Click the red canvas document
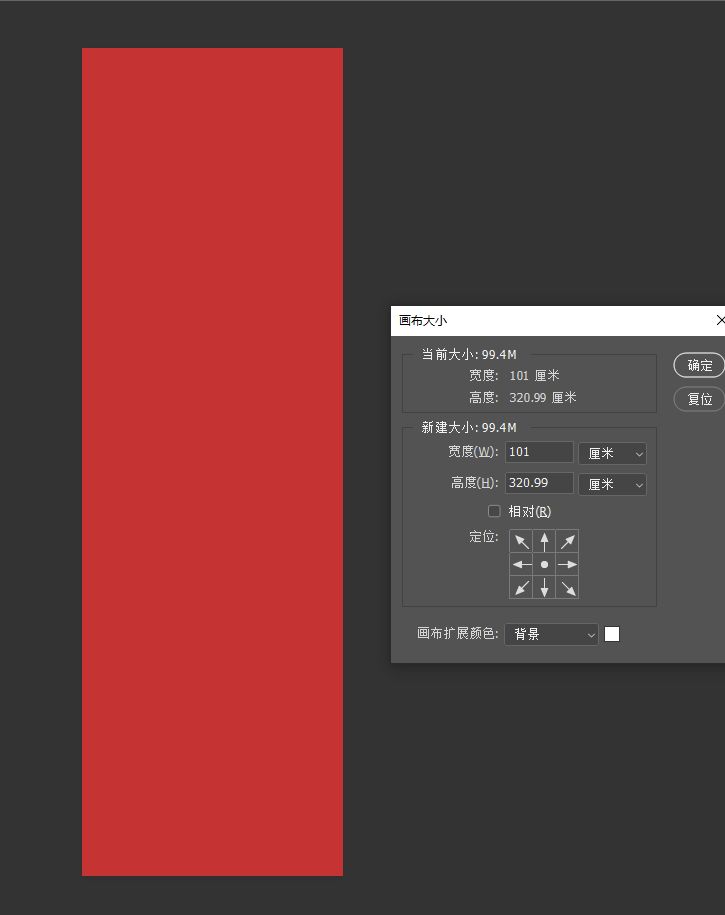This screenshot has height=915, width=725. click(x=212, y=462)
